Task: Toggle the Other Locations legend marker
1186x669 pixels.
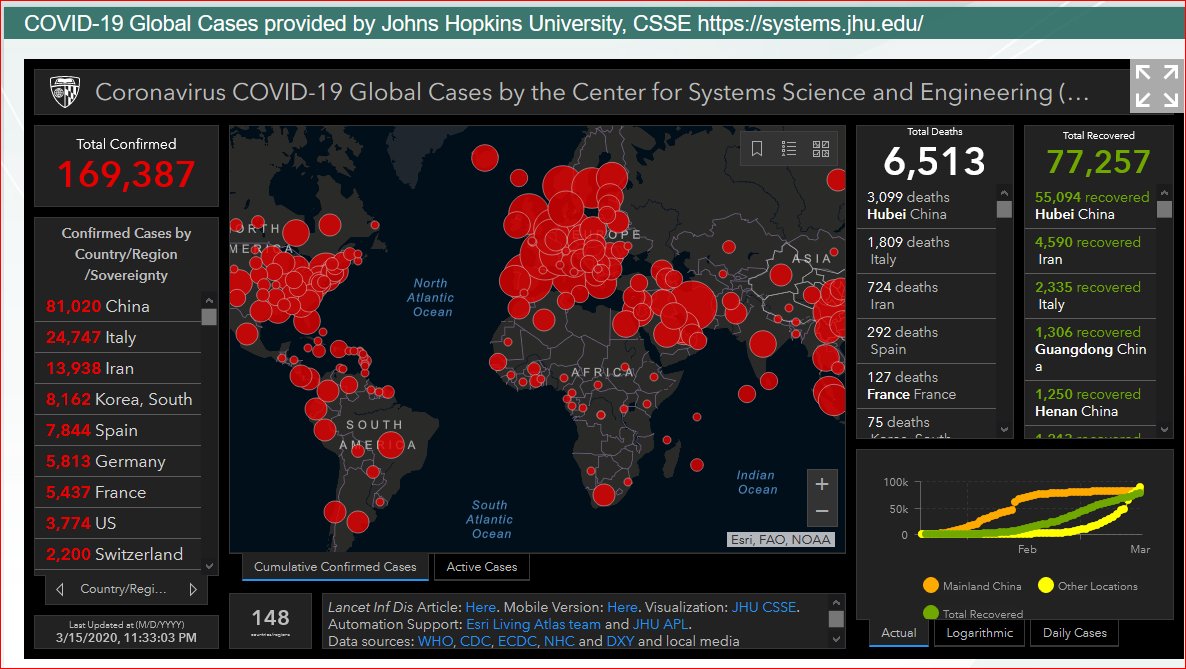Action: point(1046,585)
